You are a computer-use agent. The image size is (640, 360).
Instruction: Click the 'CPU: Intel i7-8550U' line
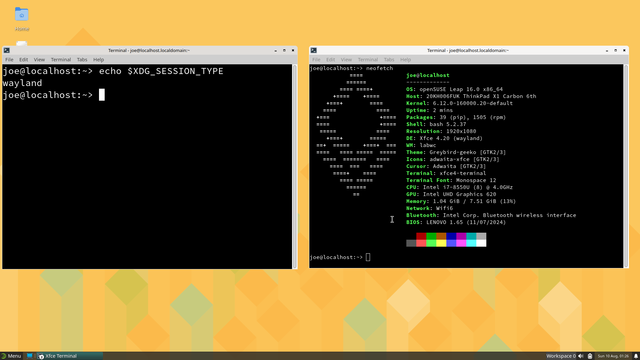tap(460, 187)
